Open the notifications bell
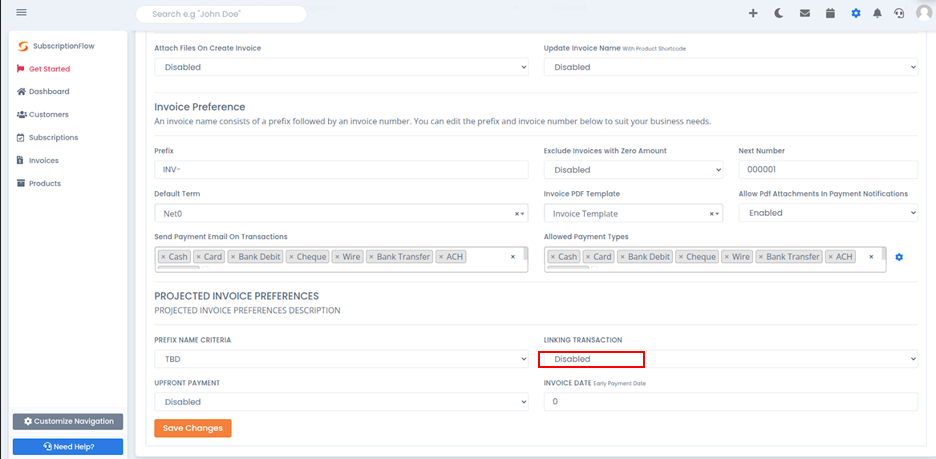This screenshot has width=936, height=459. click(x=877, y=13)
